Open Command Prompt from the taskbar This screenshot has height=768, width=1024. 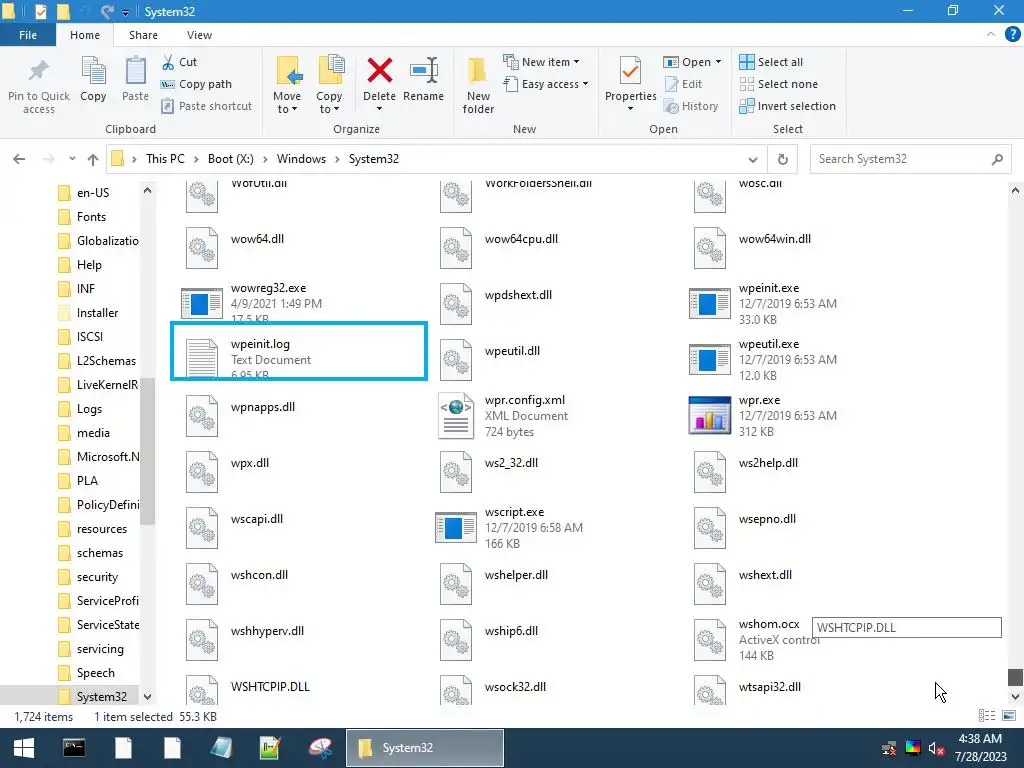[74, 748]
